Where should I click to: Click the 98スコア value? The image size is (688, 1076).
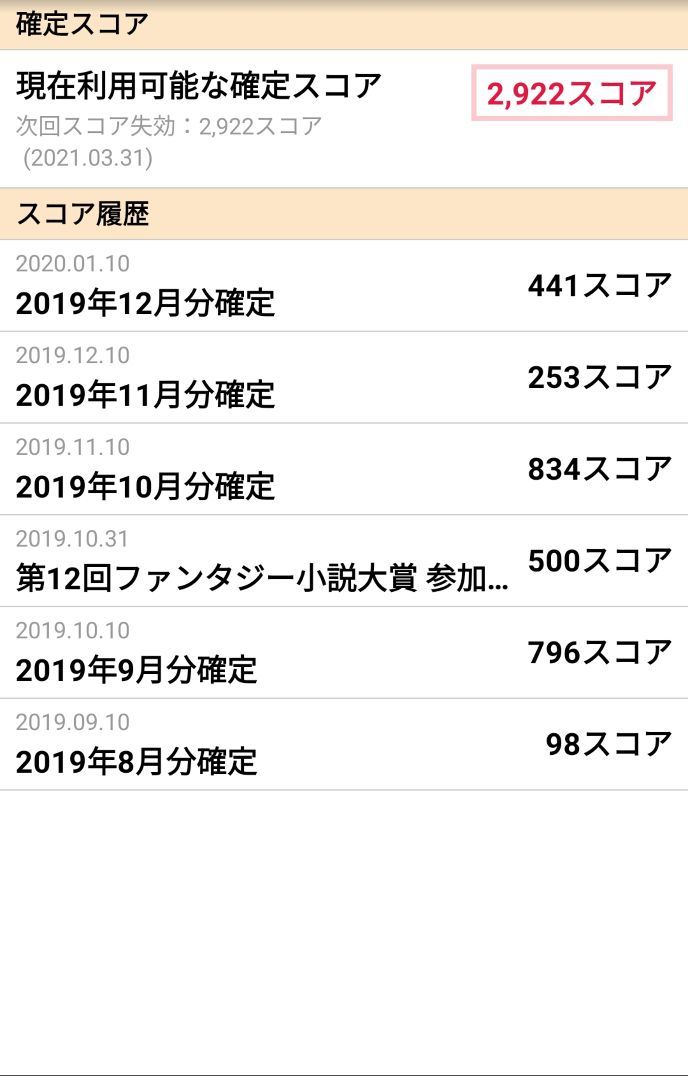point(608,744)
